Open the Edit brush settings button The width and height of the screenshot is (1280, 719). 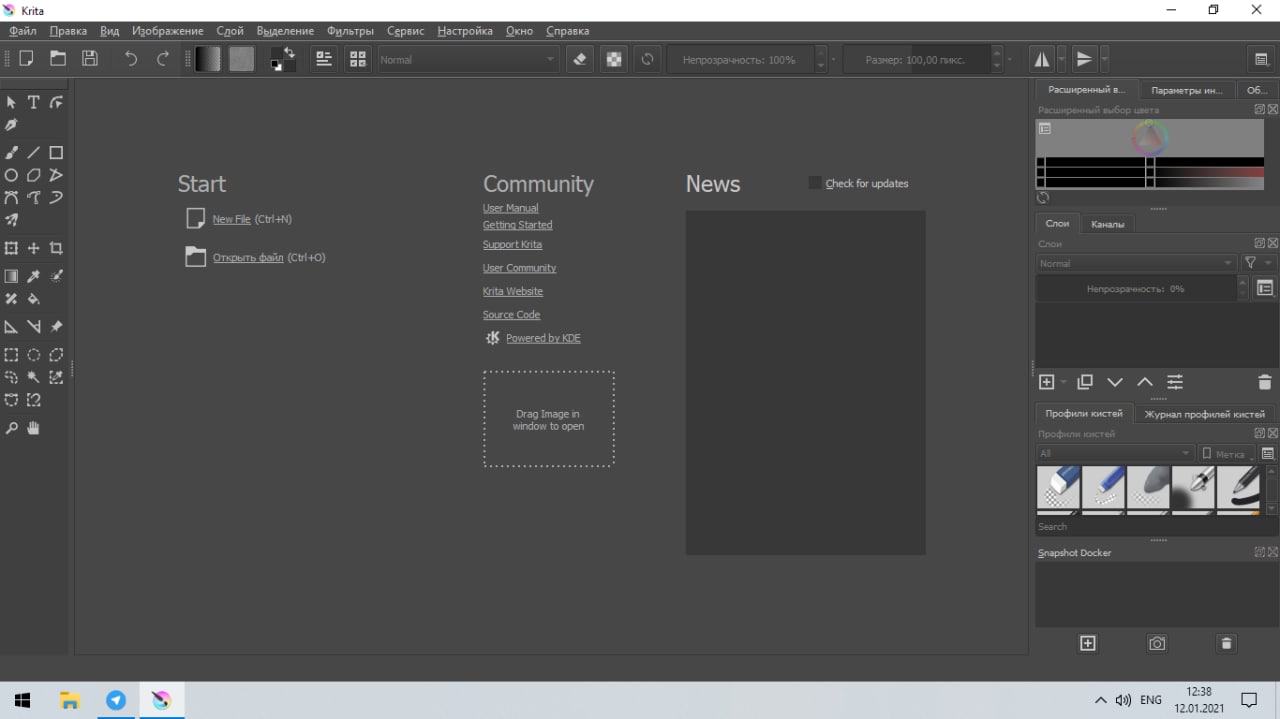[324, 59]
